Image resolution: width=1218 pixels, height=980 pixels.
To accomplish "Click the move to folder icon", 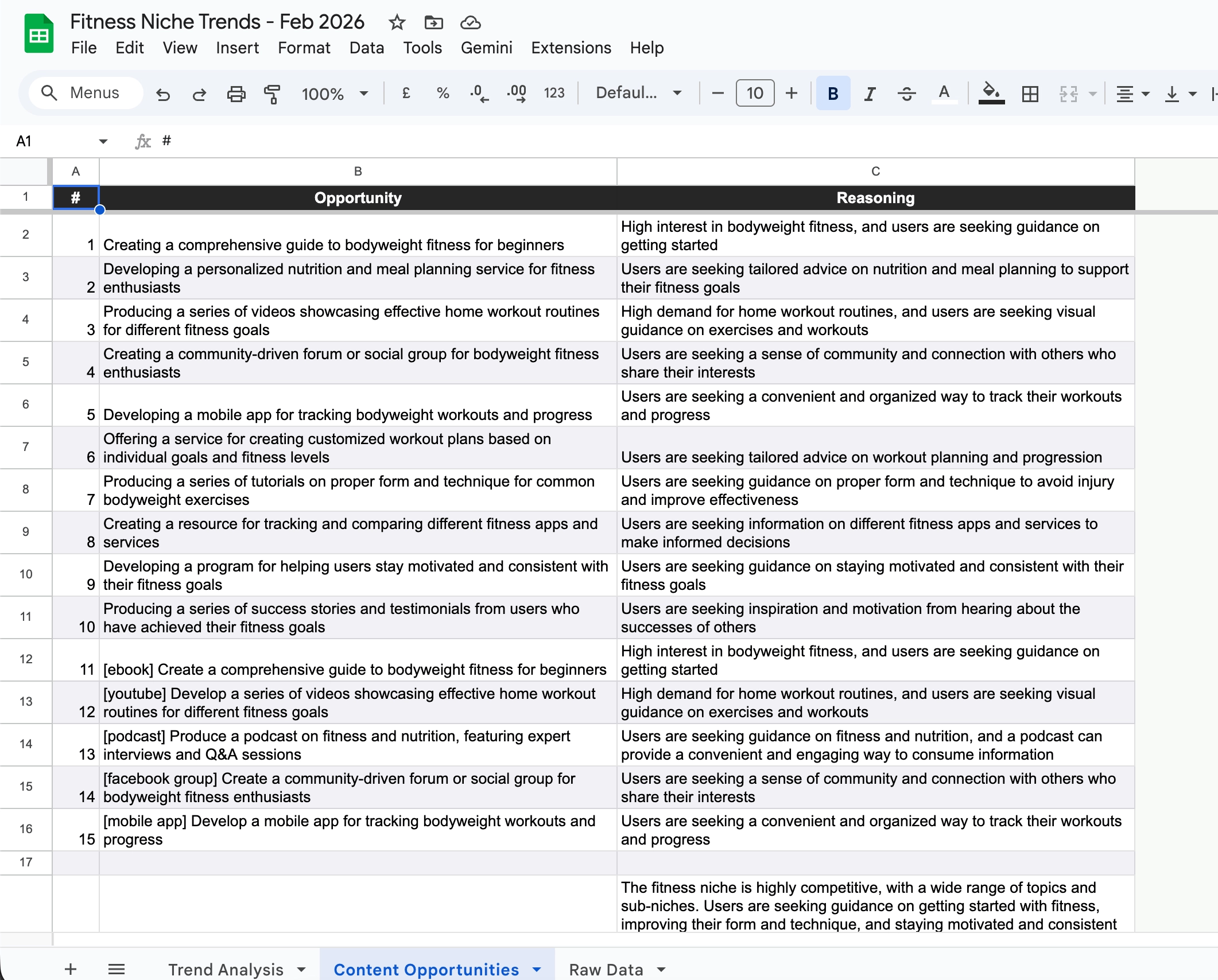I will (x=433, y=22).
